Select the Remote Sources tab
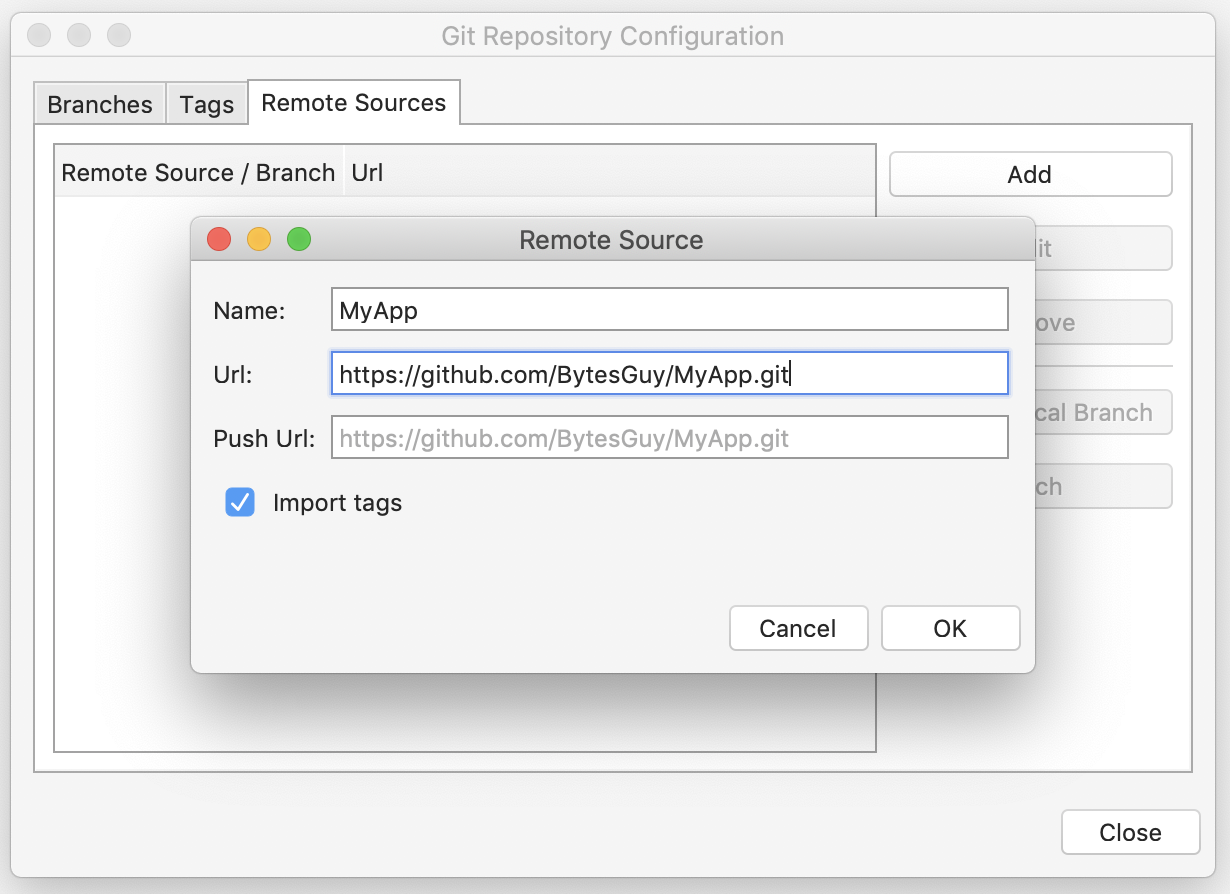1230x894 pixels. tap(353, 102)
